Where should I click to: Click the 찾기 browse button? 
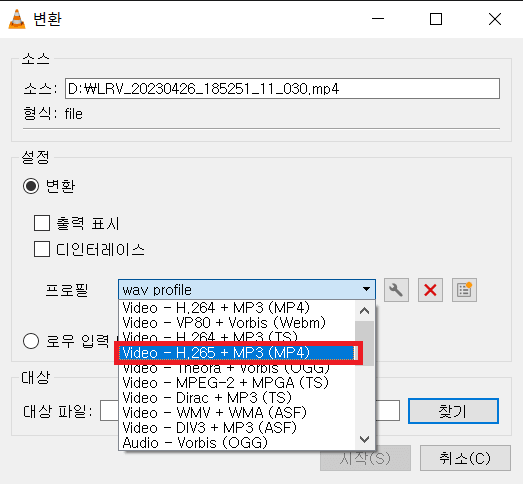point(453,411)
